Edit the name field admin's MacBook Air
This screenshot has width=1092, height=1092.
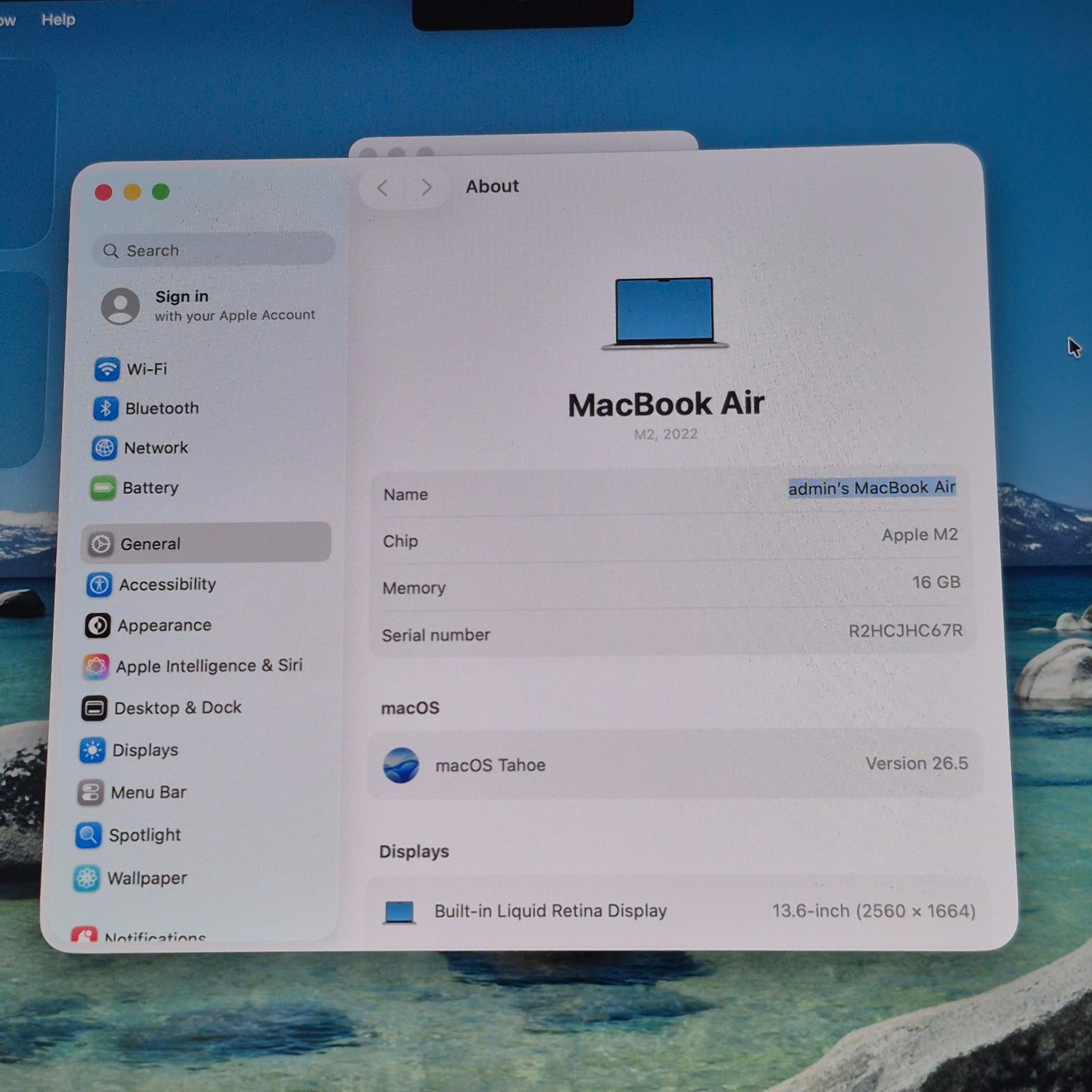(x=871, y=488)
